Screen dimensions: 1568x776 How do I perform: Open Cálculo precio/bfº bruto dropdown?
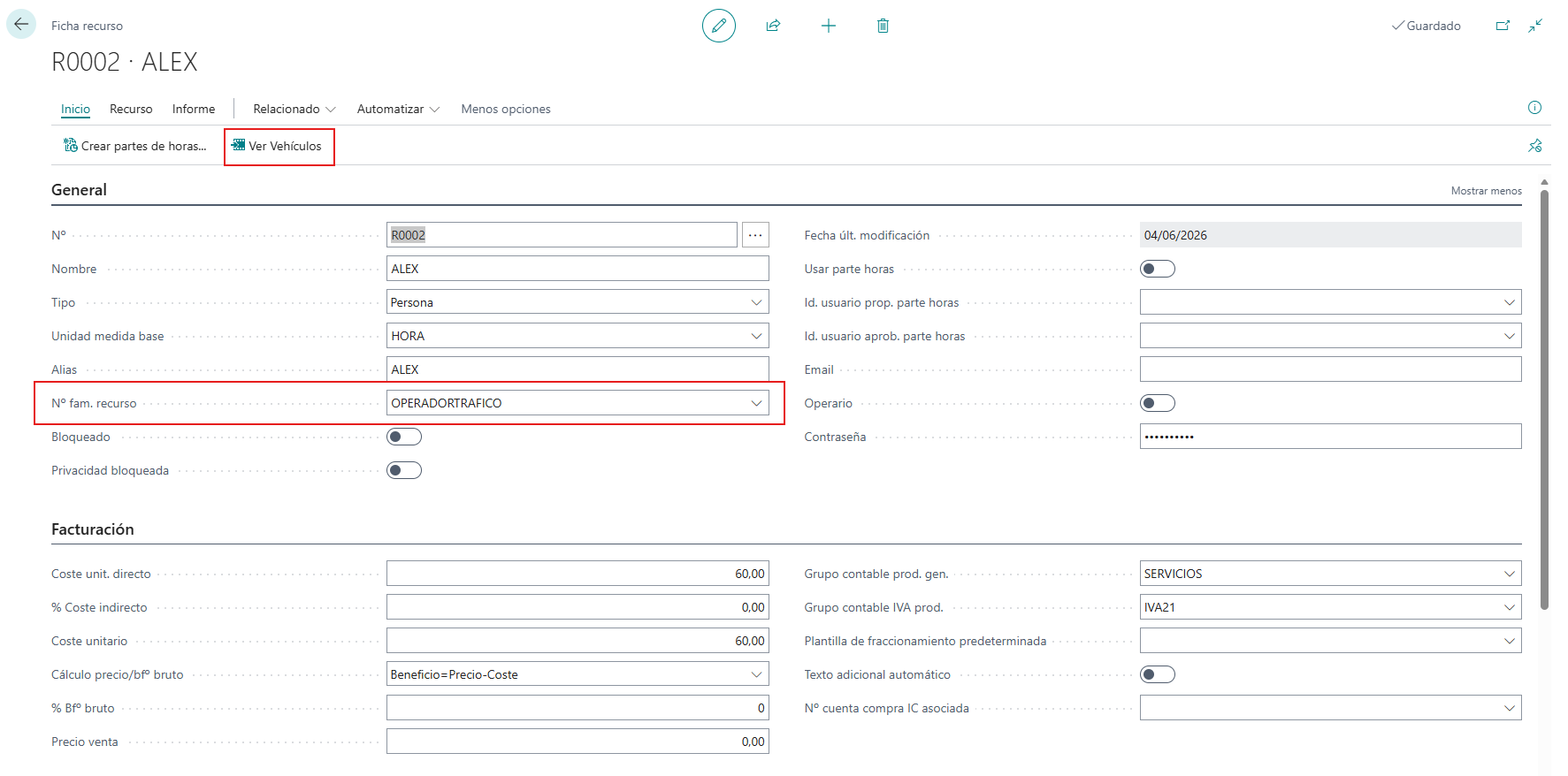[x=756, y=674]
